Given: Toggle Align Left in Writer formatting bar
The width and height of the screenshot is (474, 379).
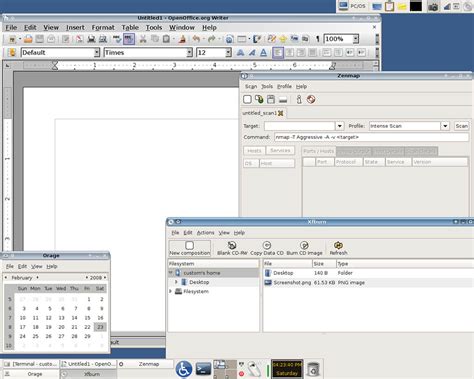Looking at the screenshot, I should 278,52.
